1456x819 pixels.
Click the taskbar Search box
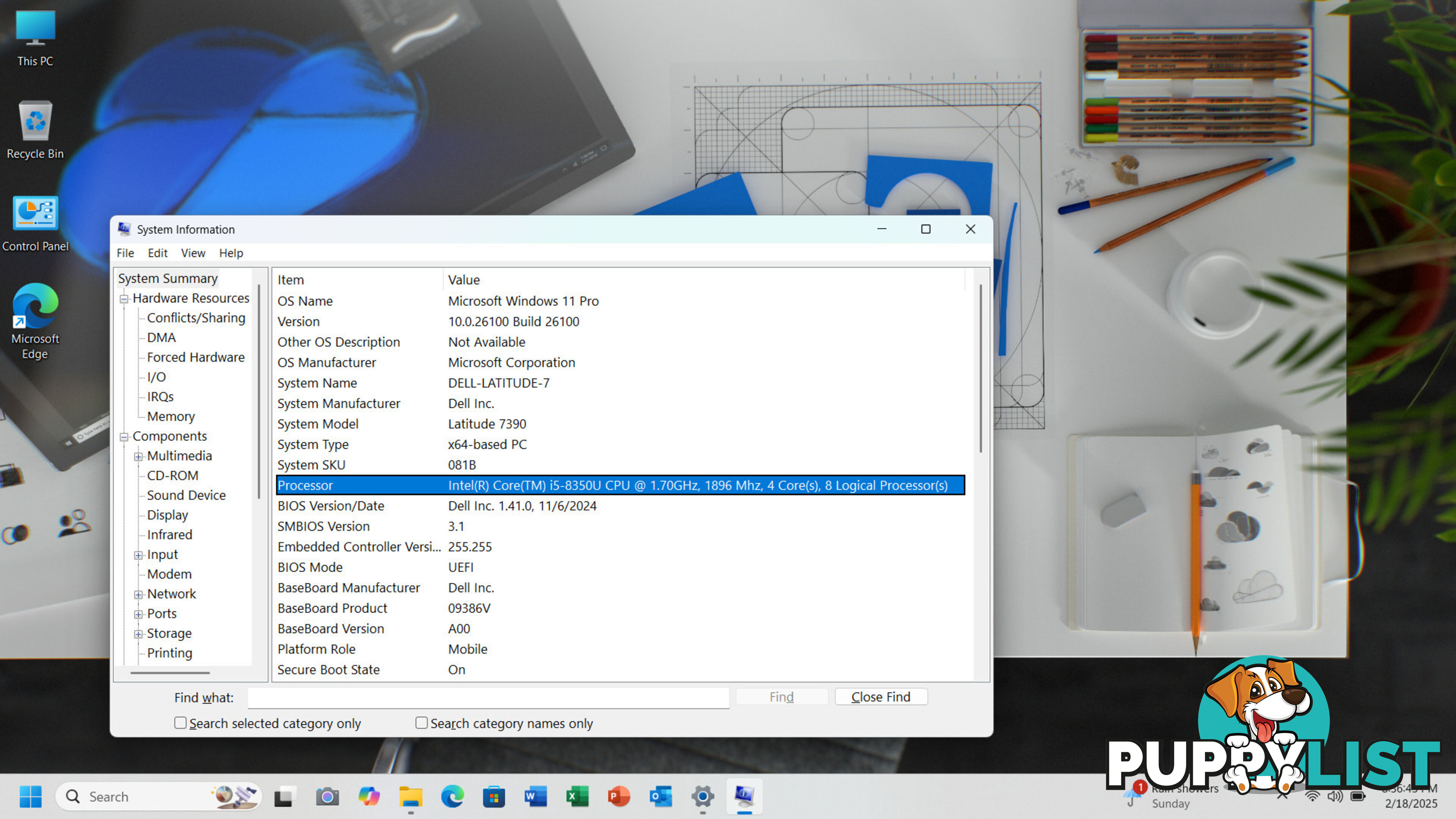[158, 796]
